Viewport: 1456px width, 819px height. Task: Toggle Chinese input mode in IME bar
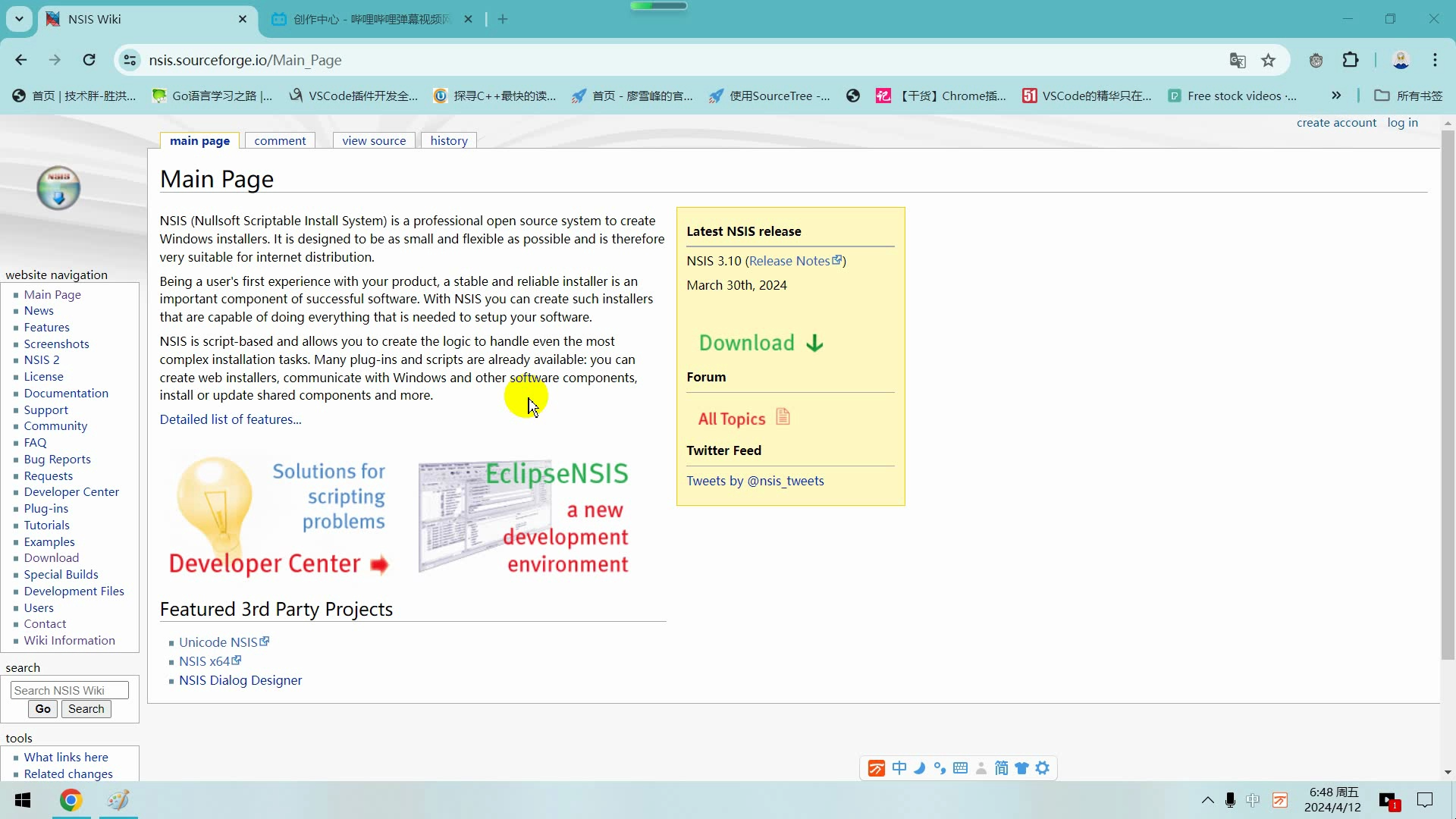899,768
